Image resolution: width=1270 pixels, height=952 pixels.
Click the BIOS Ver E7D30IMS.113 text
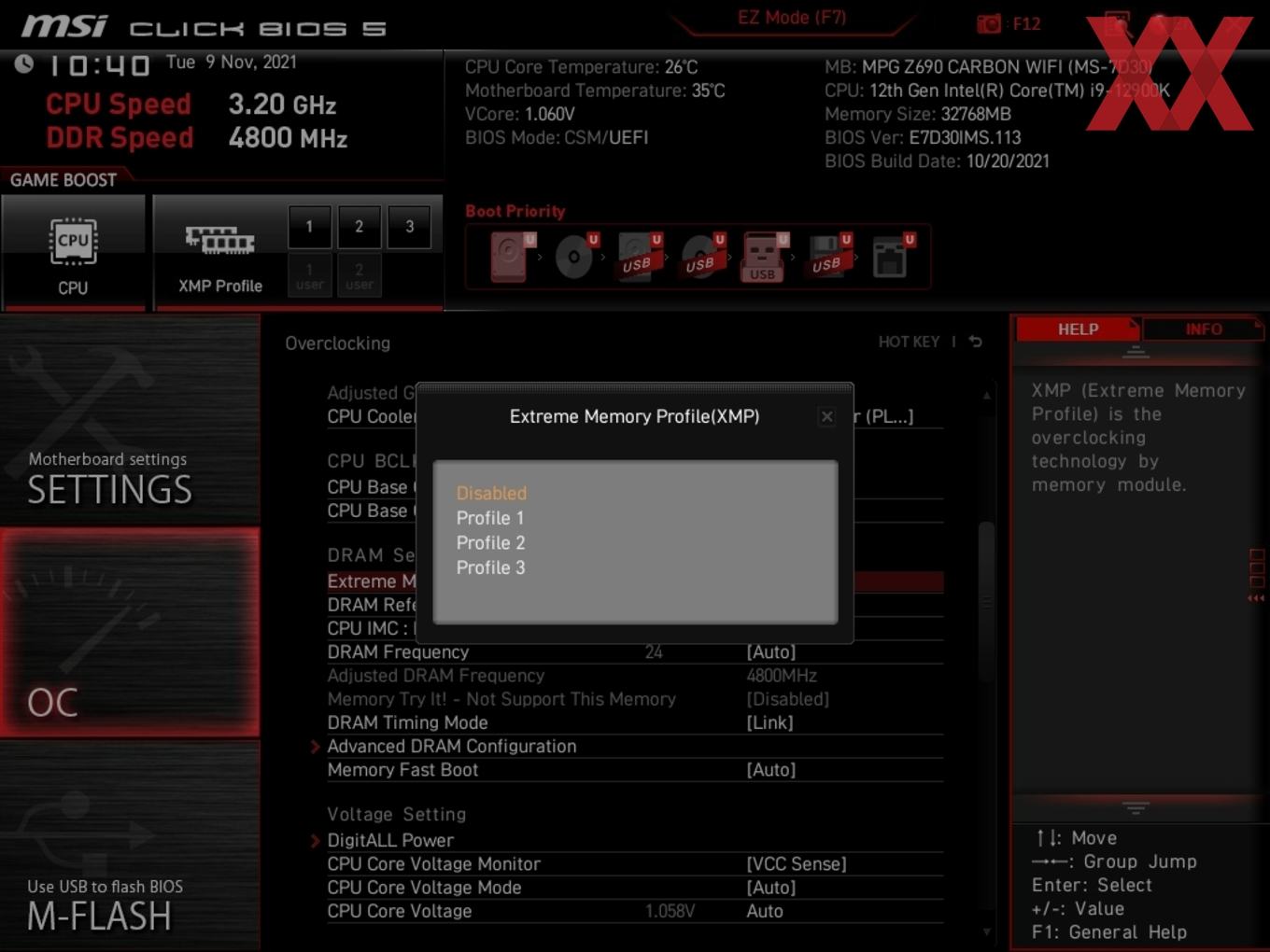coord(923,137)
